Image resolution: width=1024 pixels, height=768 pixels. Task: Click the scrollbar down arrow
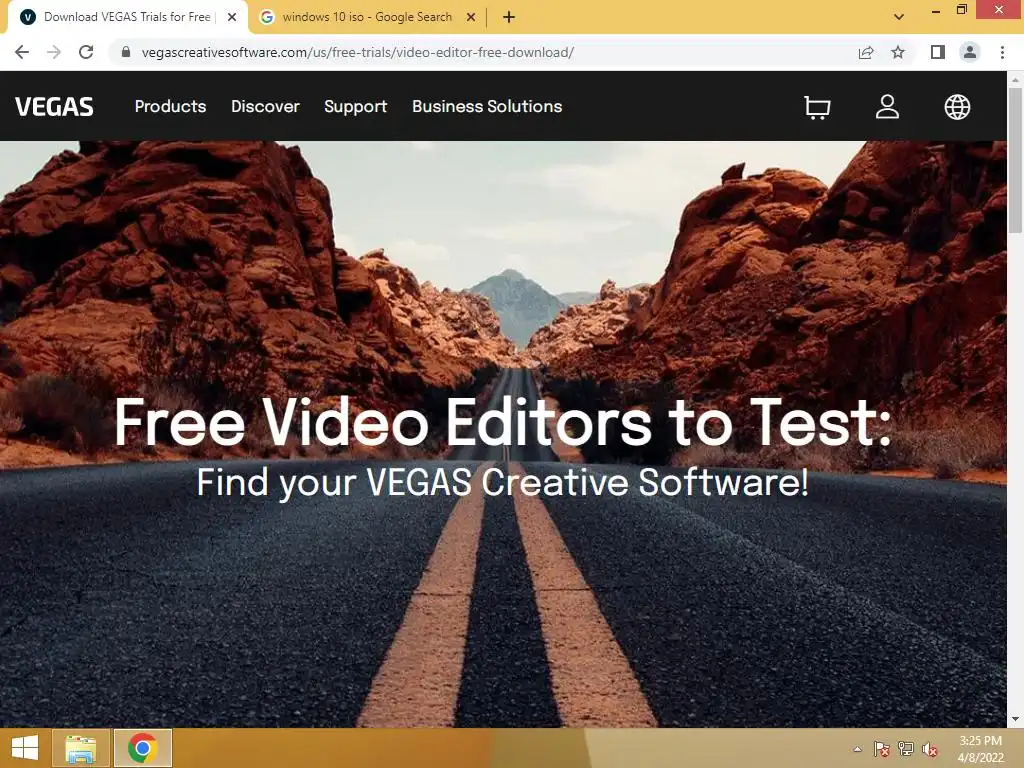pos(1015,719)
